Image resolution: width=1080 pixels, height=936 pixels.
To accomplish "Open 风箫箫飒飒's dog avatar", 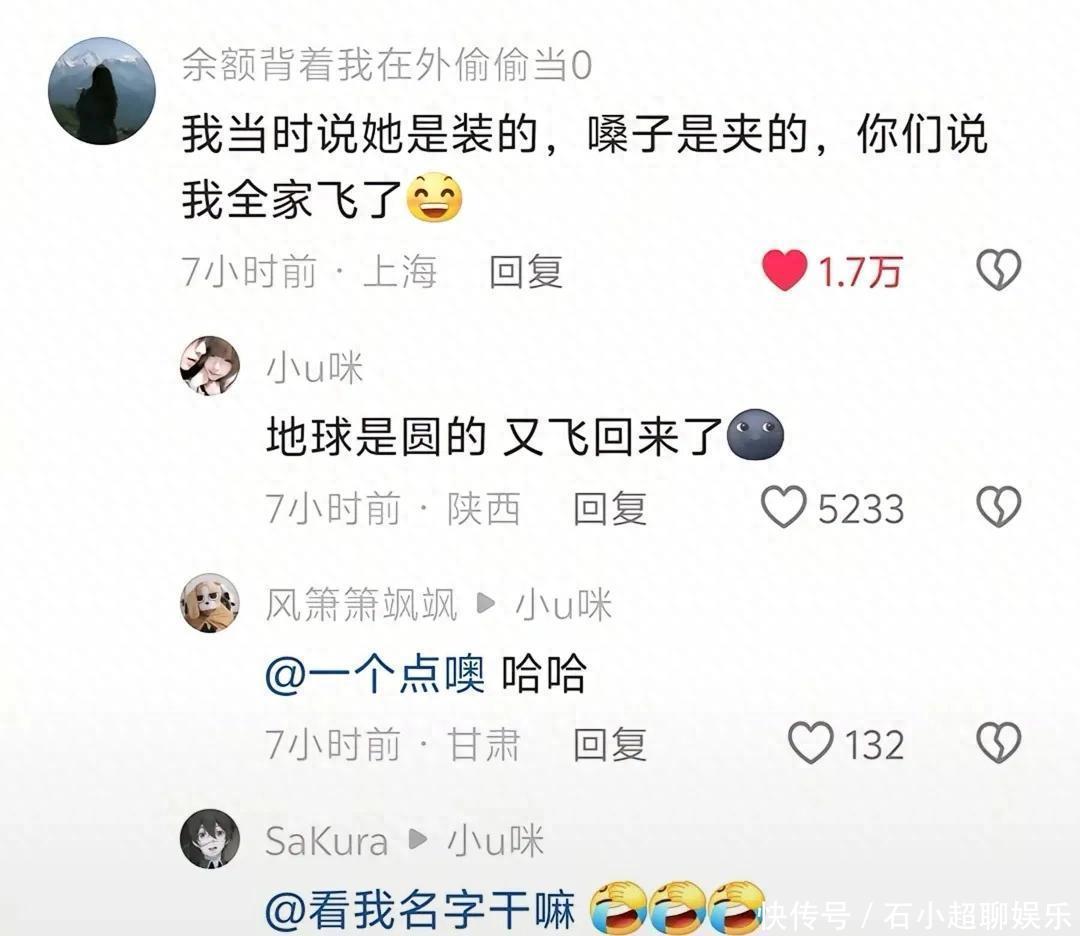I will [x=210, y=603].
